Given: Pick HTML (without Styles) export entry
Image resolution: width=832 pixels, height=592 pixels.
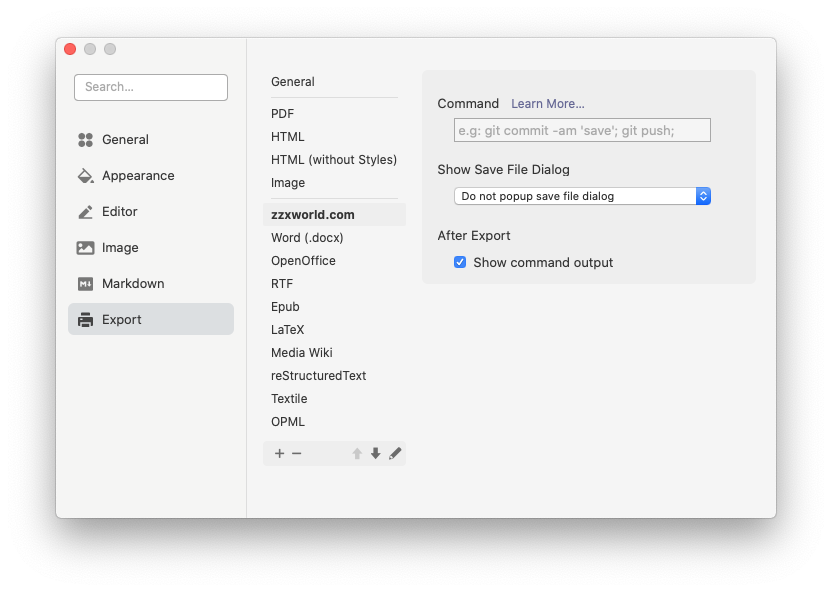Looking at the screenshot, I should [x=334, y=160].
